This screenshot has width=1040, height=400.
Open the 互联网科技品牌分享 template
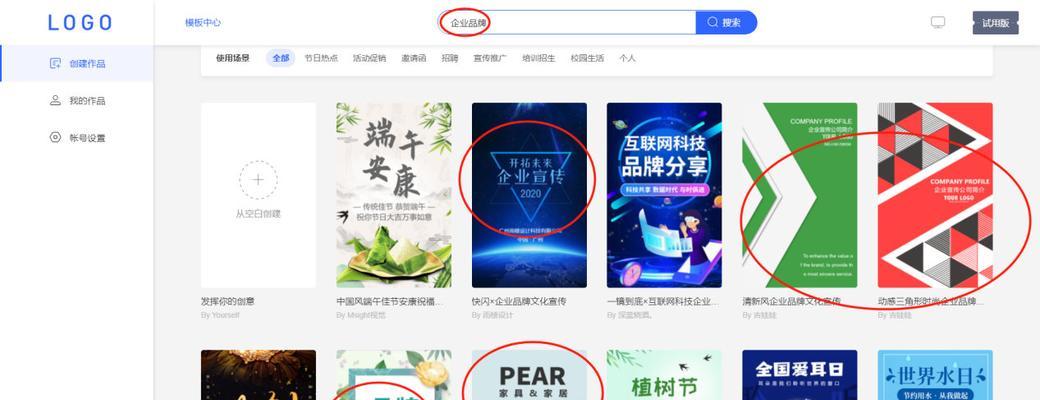tap(665, 195)
